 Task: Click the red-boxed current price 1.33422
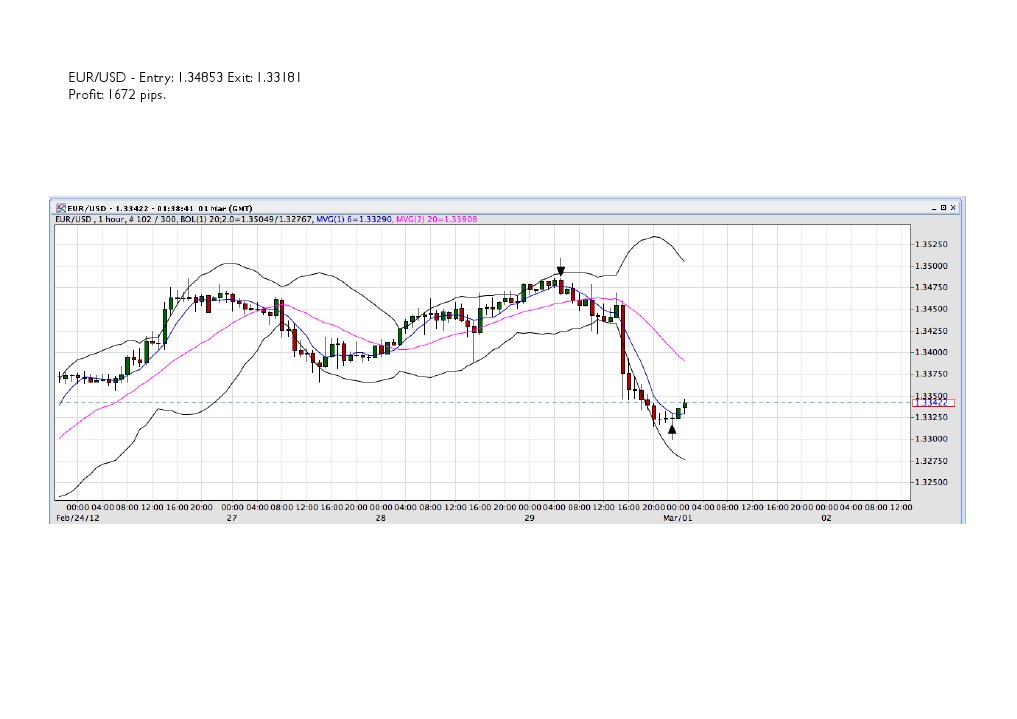pos(933,403)
